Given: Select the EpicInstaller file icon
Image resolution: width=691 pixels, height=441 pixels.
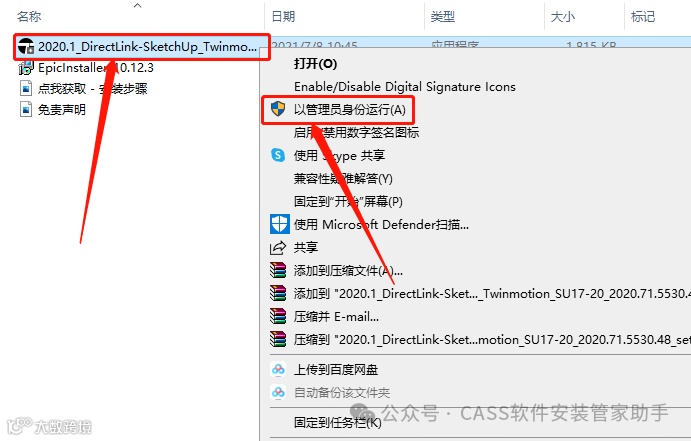Looking at the screenshot, I should pos(26,68).
